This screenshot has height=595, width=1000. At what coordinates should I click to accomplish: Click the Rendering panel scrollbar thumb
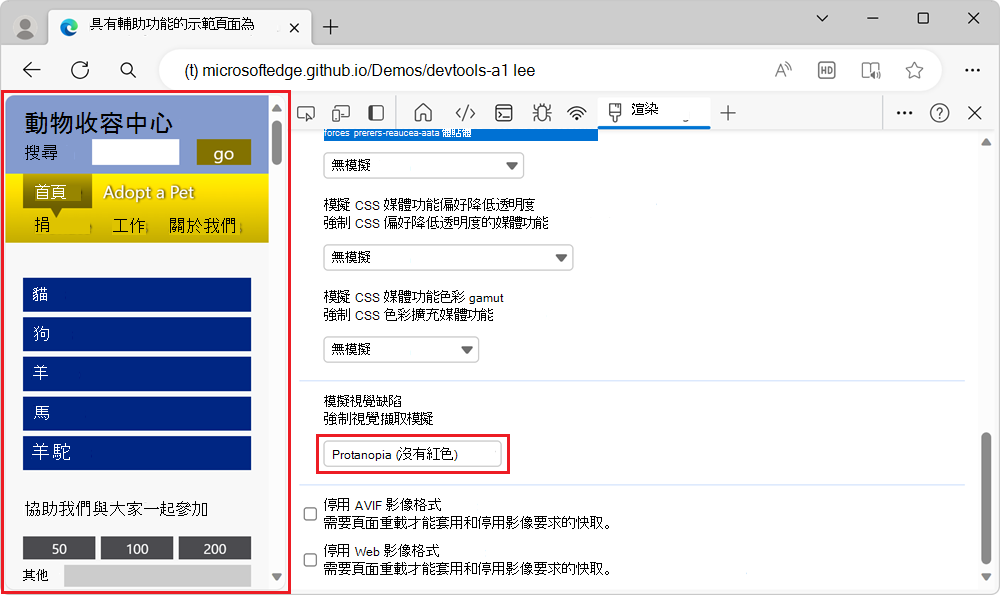pyautogui.click(x=986, y=497)
